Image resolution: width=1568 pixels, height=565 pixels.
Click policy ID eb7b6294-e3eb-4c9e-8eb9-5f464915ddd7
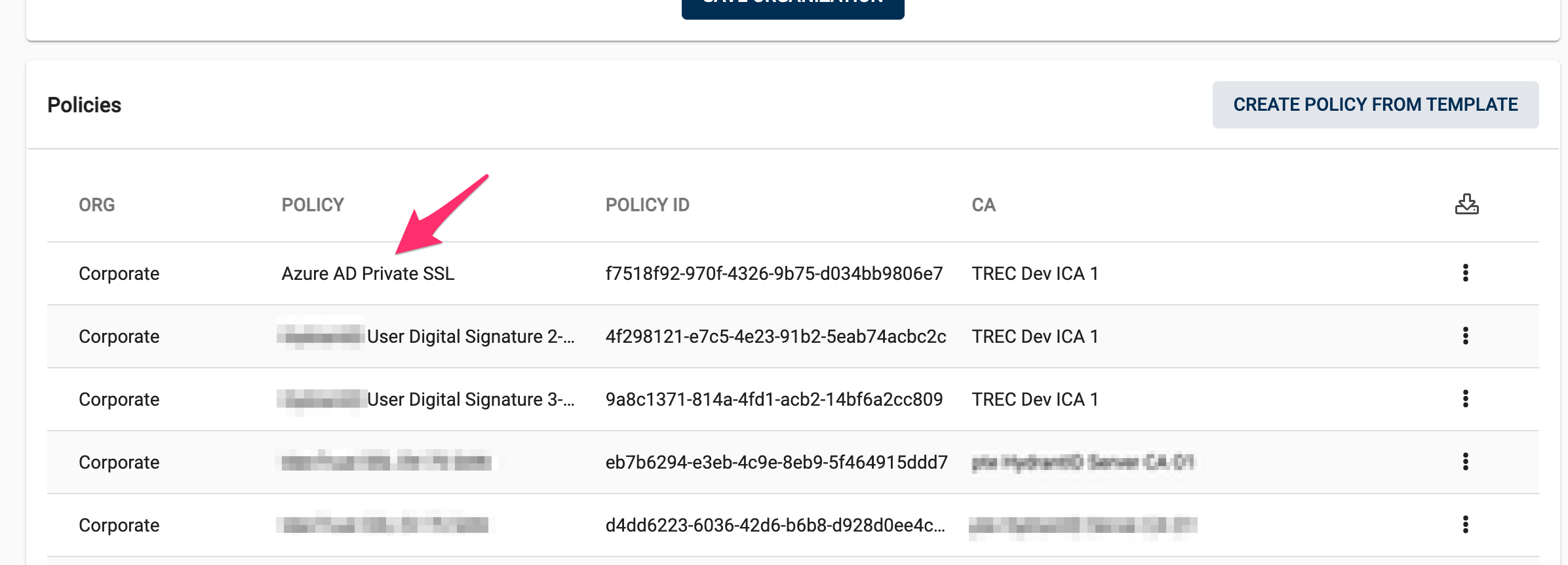[x=776, y=462]
